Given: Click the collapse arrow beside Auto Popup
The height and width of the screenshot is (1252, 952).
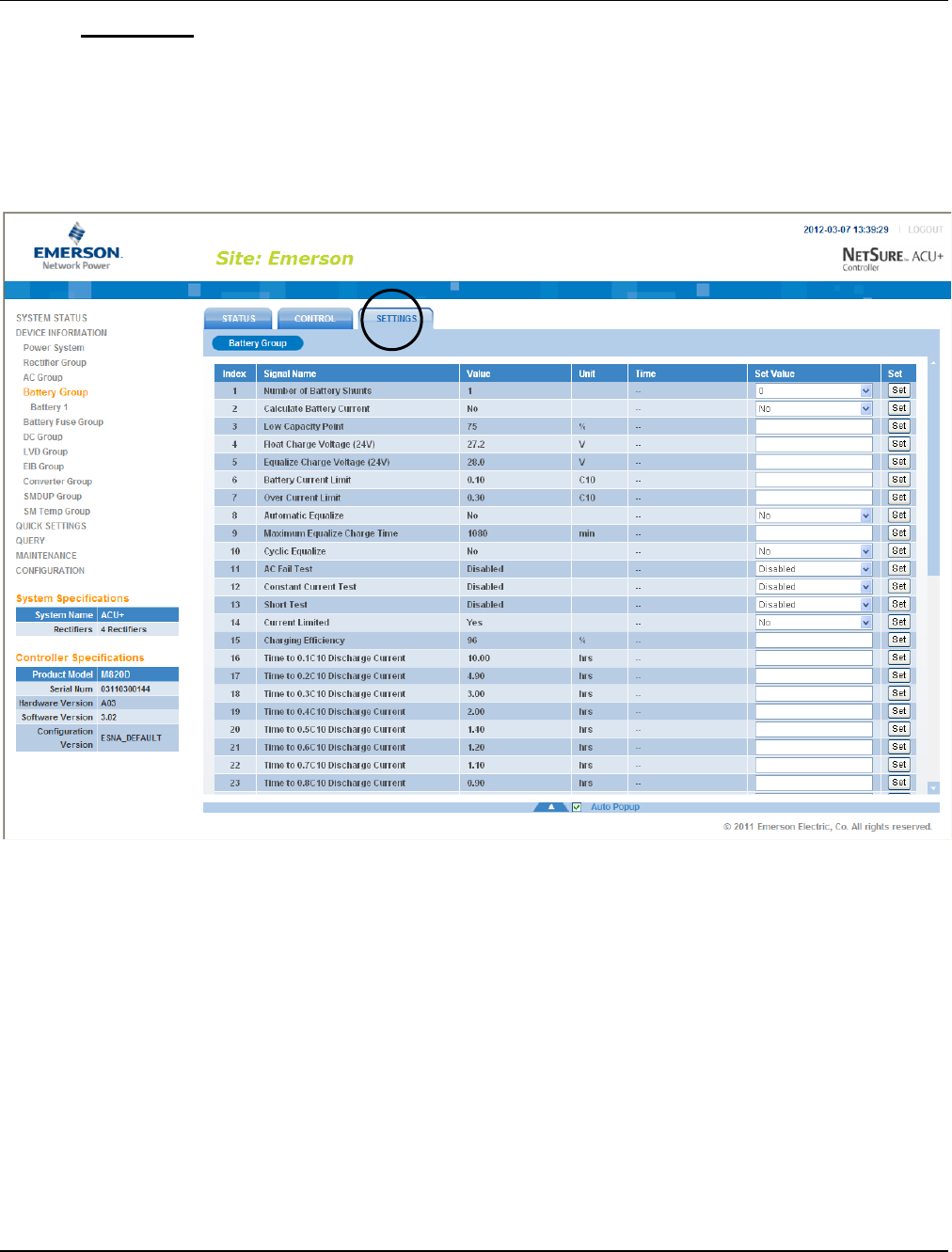Looking at the screenshot, I should point(550,807).
